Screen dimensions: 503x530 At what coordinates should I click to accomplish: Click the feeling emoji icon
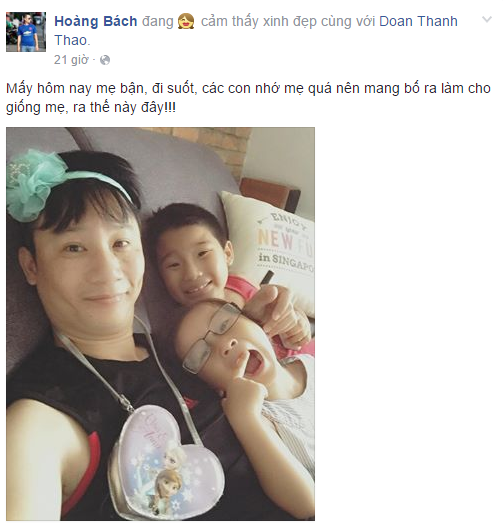(186, 21)
